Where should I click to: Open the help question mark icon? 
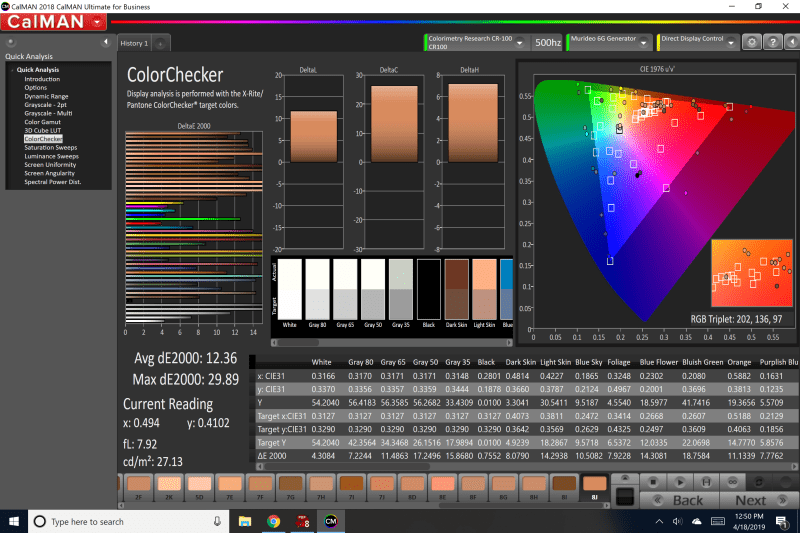pyautogui.click(x=773, y=42)
